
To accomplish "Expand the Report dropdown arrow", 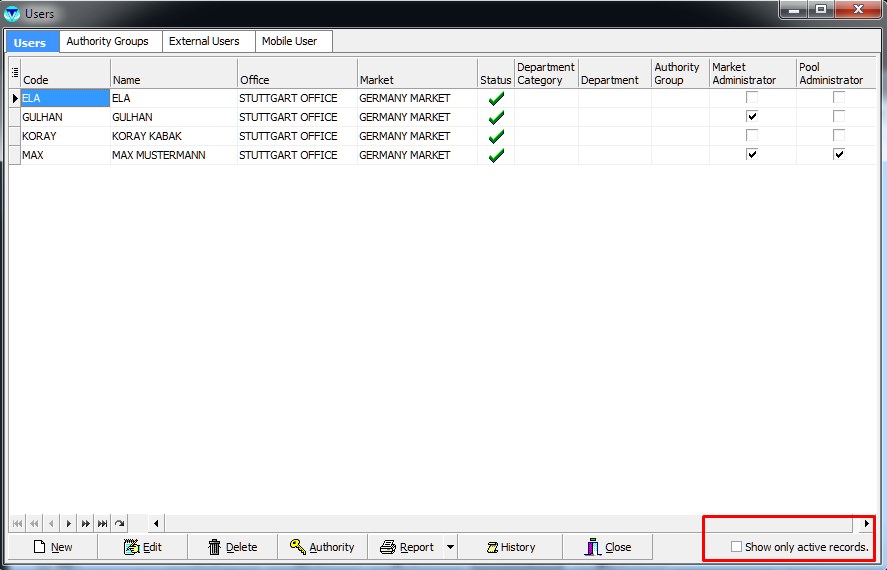I will pyautogui.click(x=450, y=547).
